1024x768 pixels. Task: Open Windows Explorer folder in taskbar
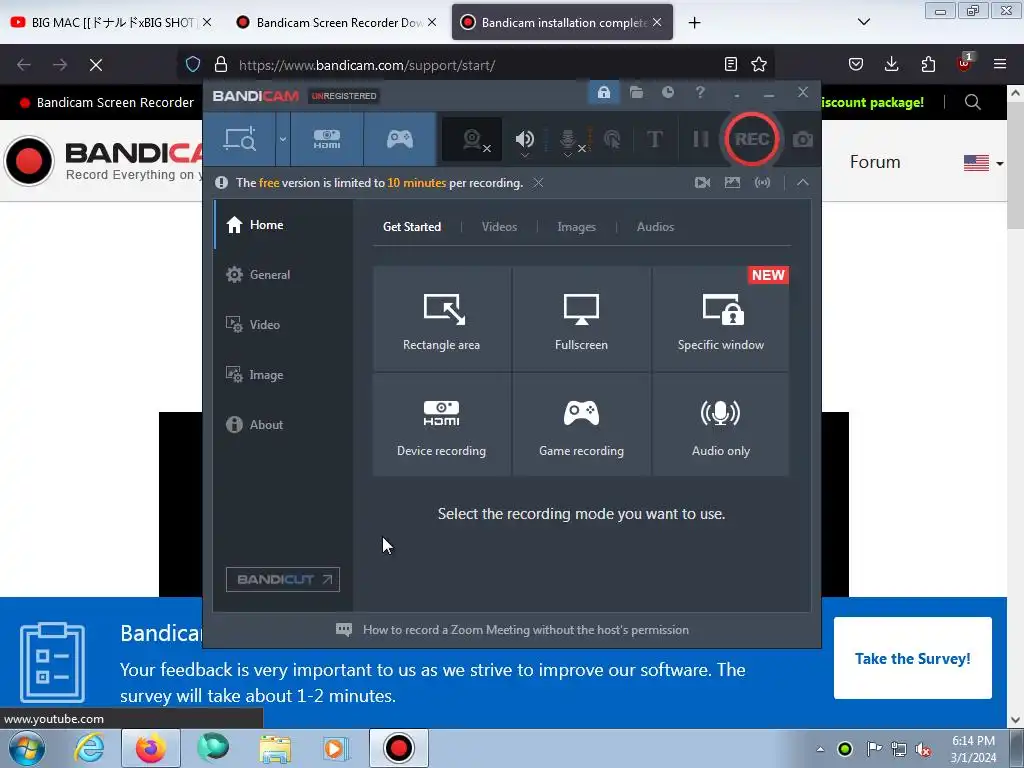(x=275, y=748)
